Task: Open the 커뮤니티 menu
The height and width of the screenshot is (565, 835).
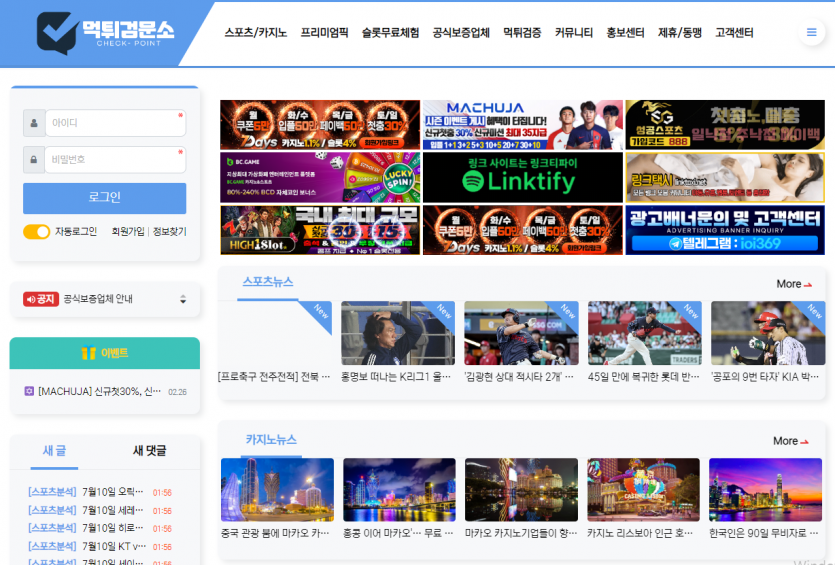Action: [x=574, y=33]
